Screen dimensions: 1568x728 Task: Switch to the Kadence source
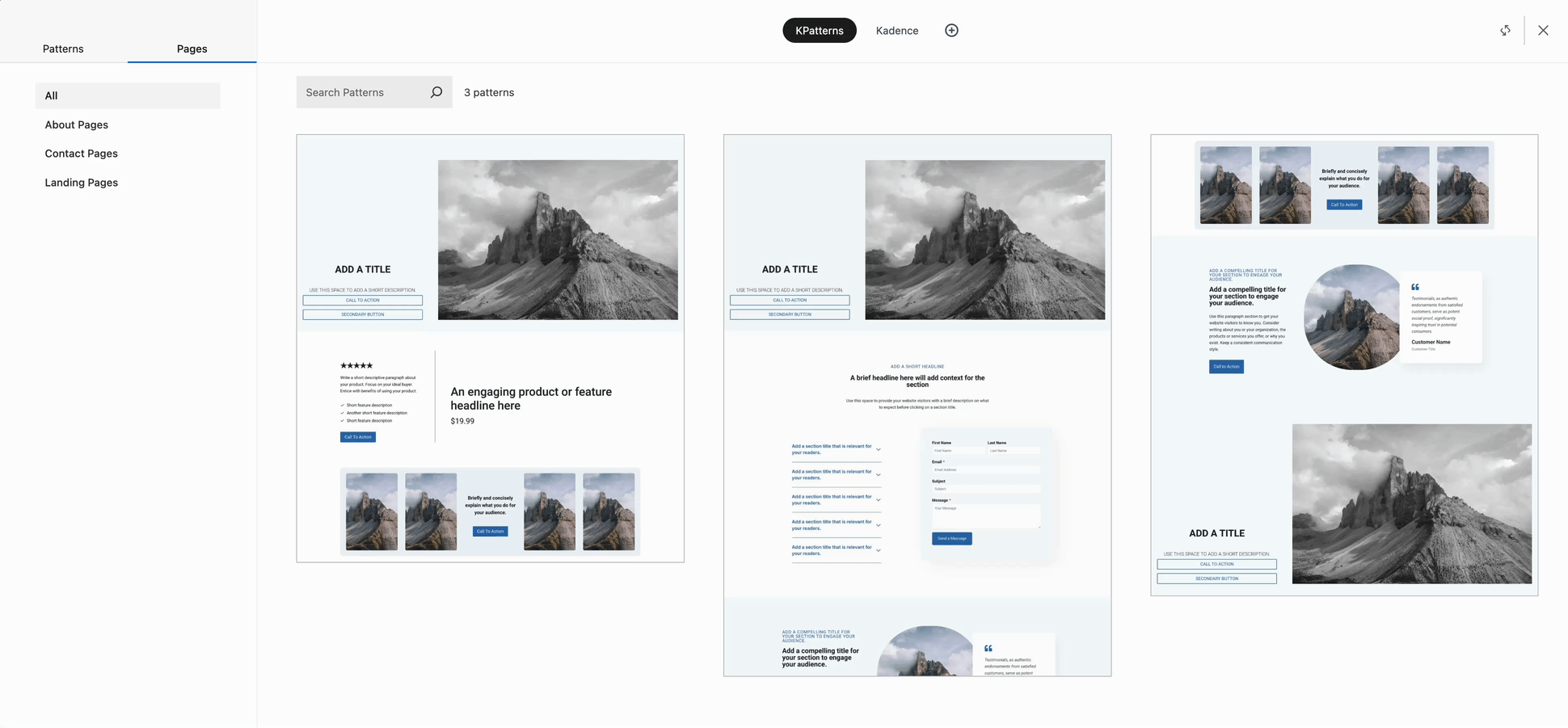click(x=896, y=30)
